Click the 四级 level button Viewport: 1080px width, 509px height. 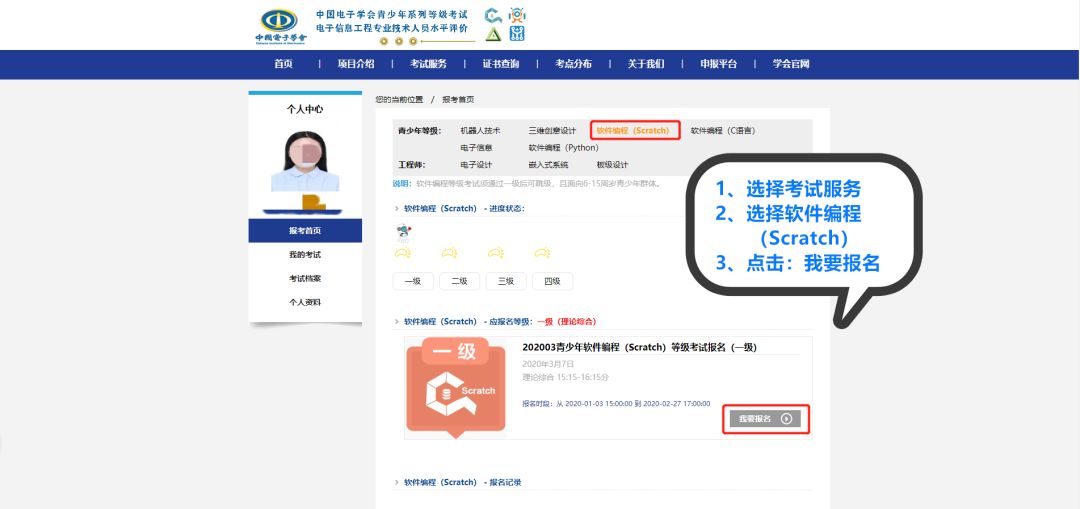[x=552, y=281]
